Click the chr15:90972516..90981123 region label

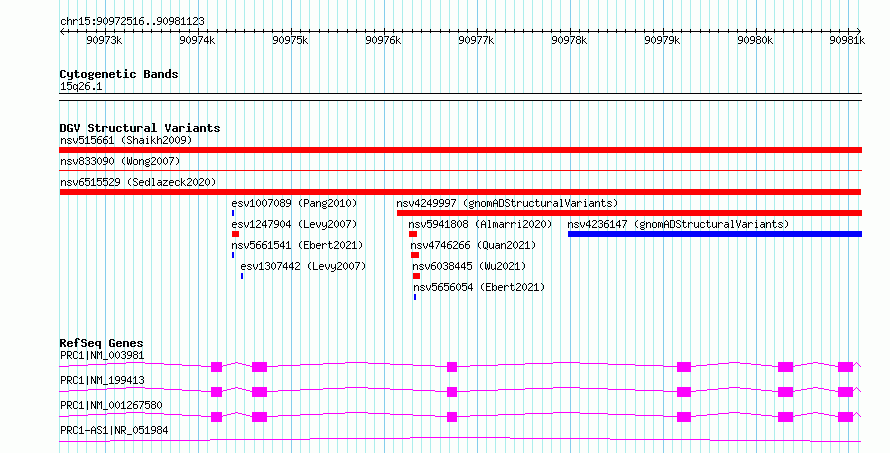[x=132, y=22]
